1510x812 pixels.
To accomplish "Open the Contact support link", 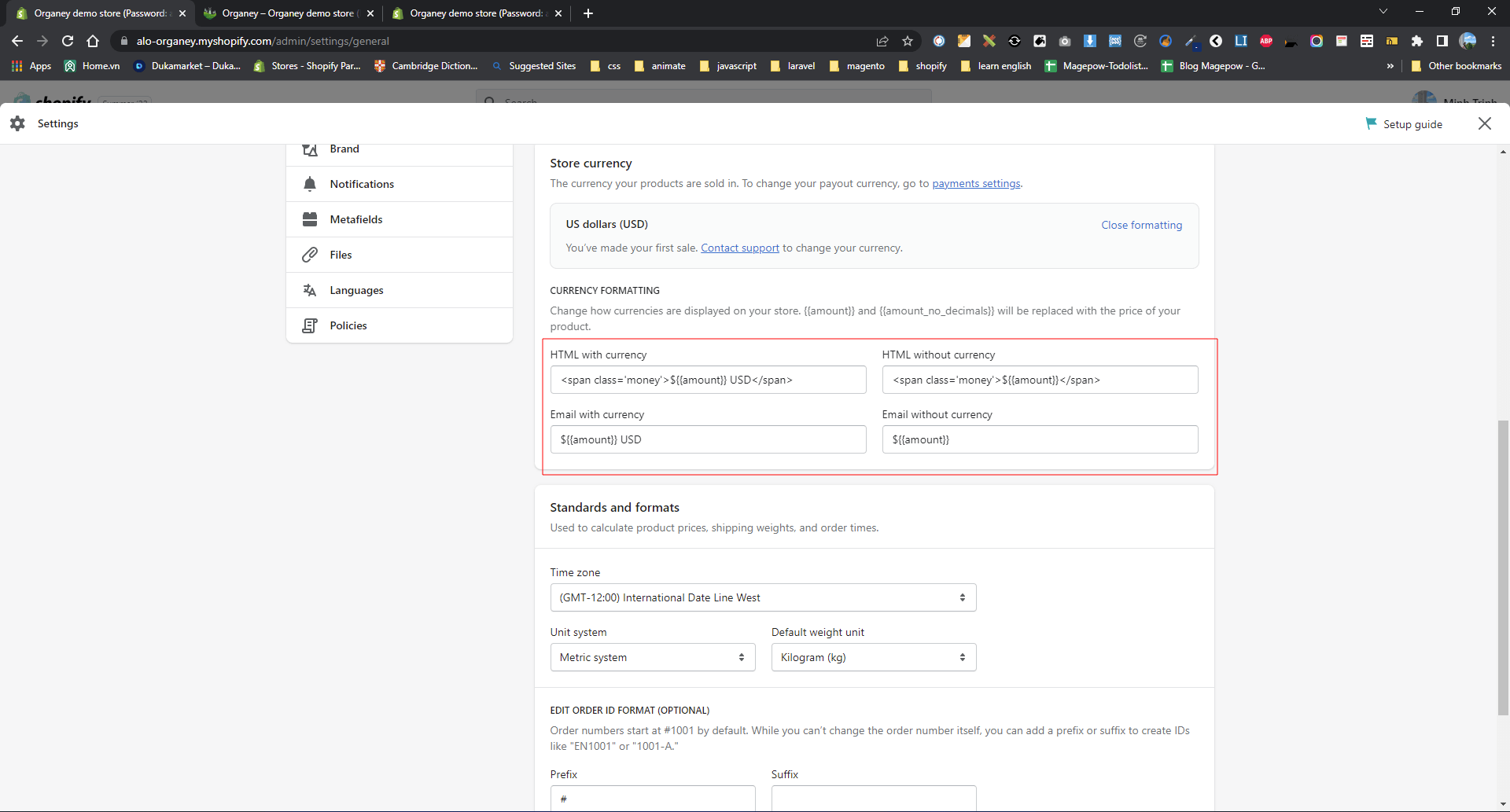I will [739, 248].
